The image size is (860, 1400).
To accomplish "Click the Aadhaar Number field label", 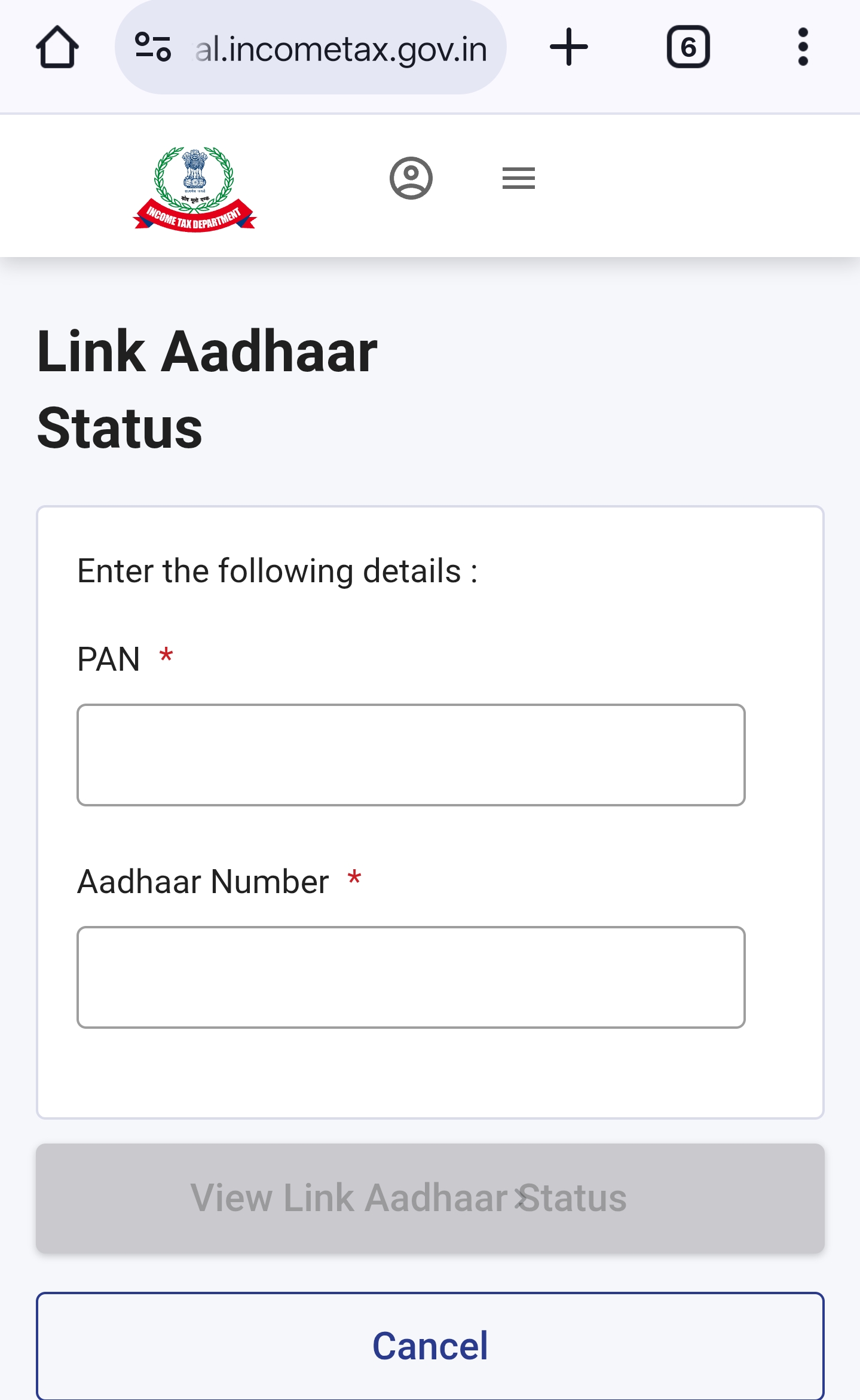I will [x=203, y=882].
